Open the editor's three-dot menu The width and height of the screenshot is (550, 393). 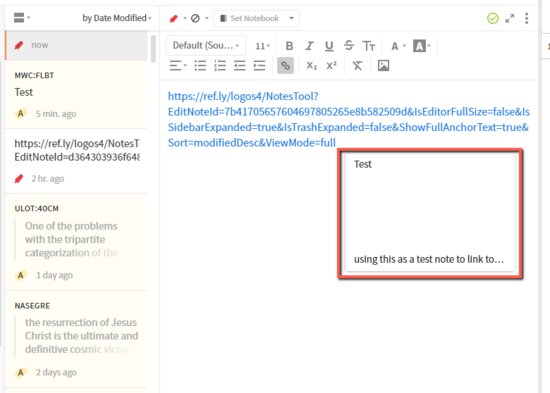pyautogui.click(x=526, y=18)
